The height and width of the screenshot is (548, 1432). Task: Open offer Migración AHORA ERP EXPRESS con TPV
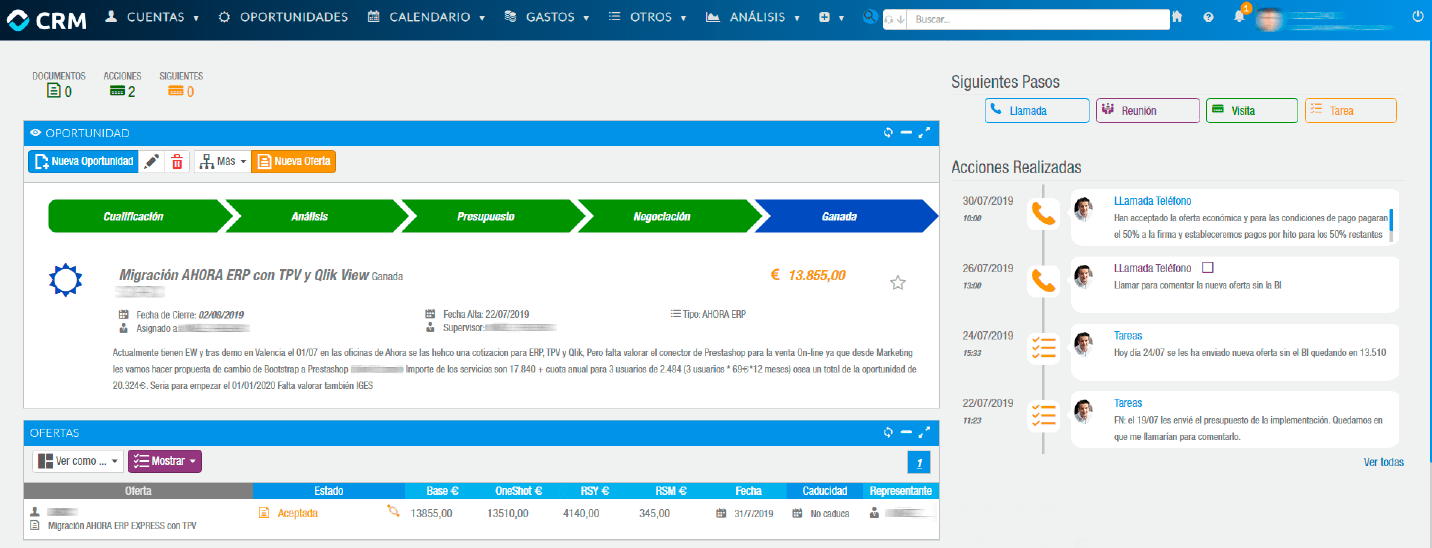click(122, 525)
